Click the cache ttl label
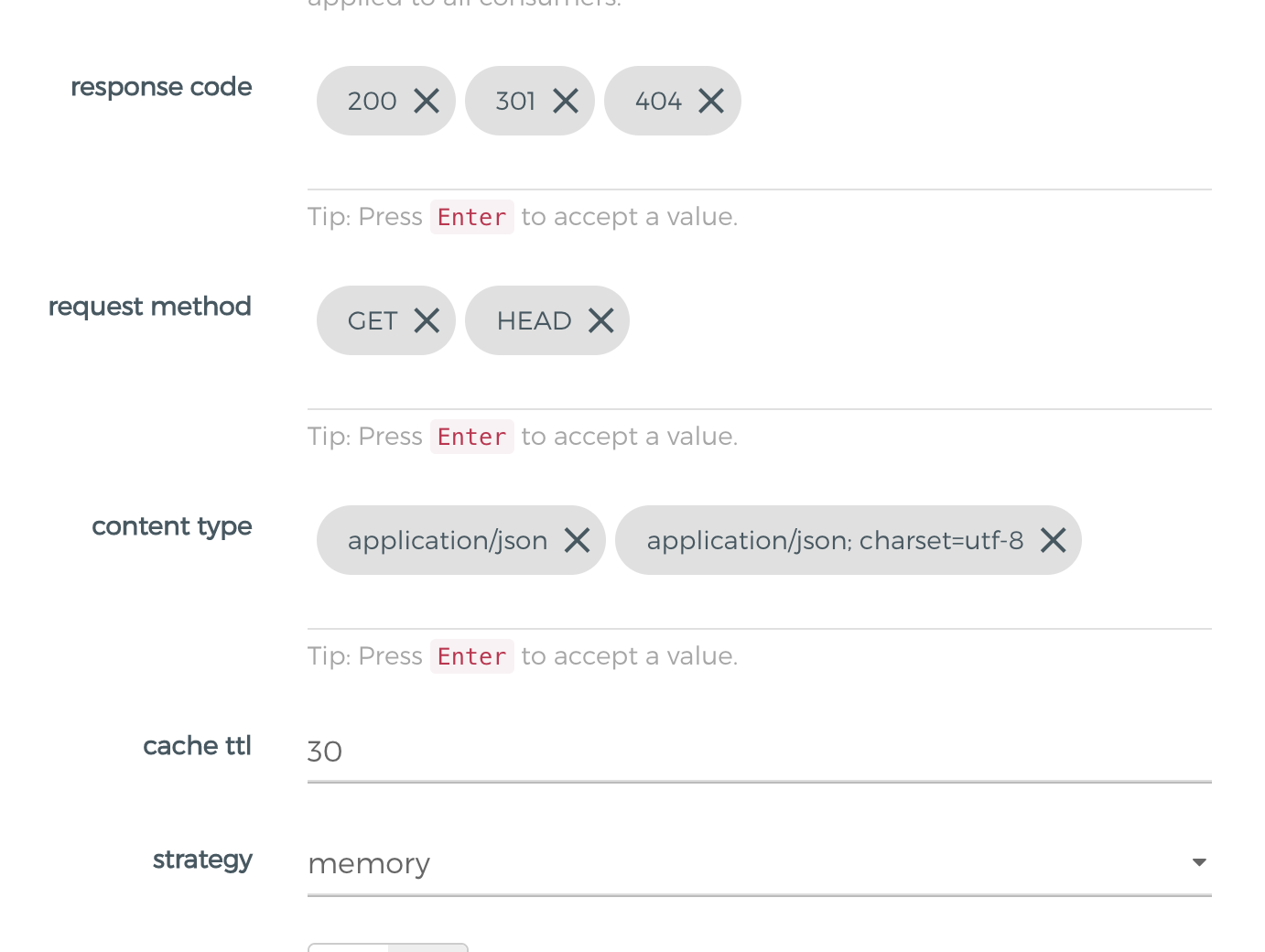Screen dimensions: 1265x952 point(197,746)
